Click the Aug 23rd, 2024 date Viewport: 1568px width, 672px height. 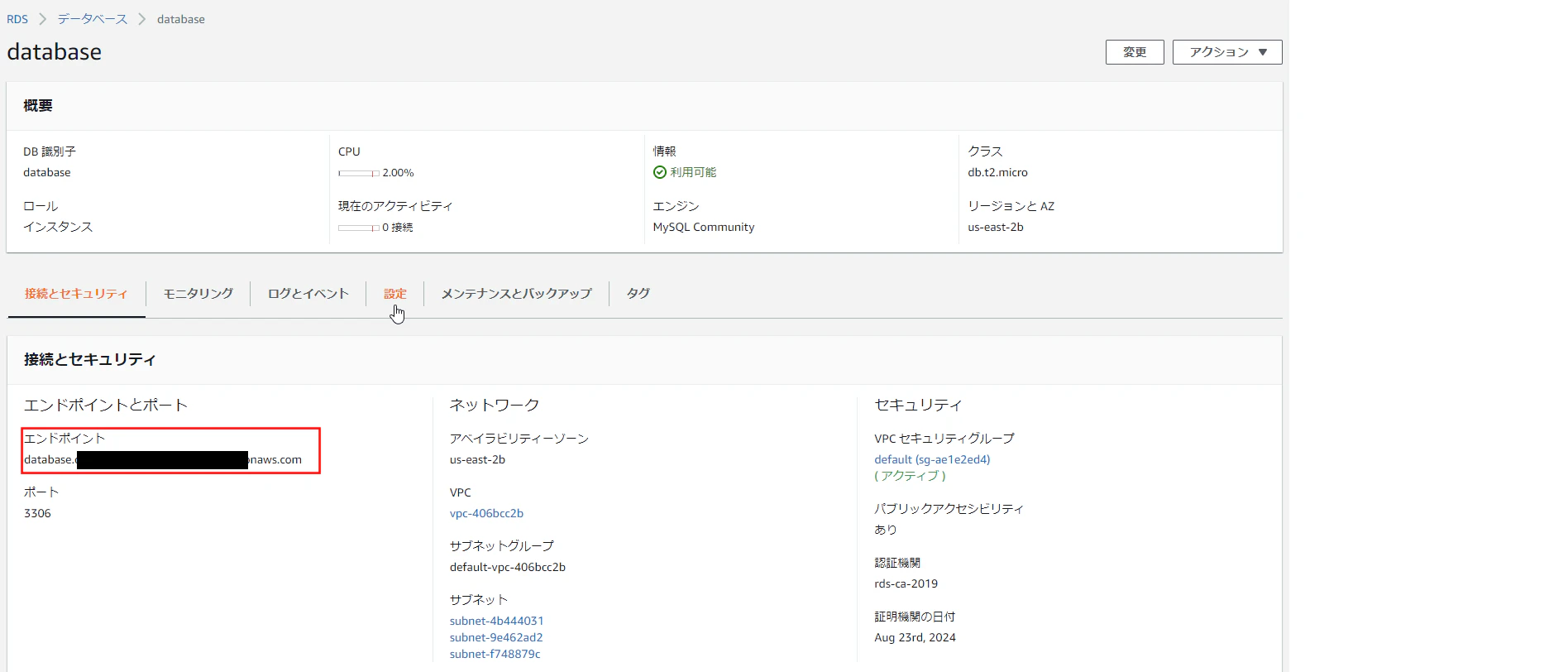tap(915, 637)
